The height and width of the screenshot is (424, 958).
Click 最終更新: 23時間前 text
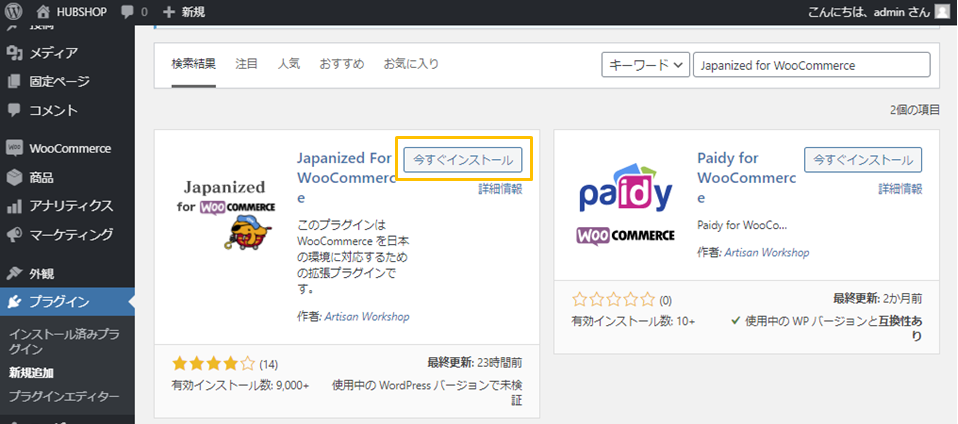(475, 364)
